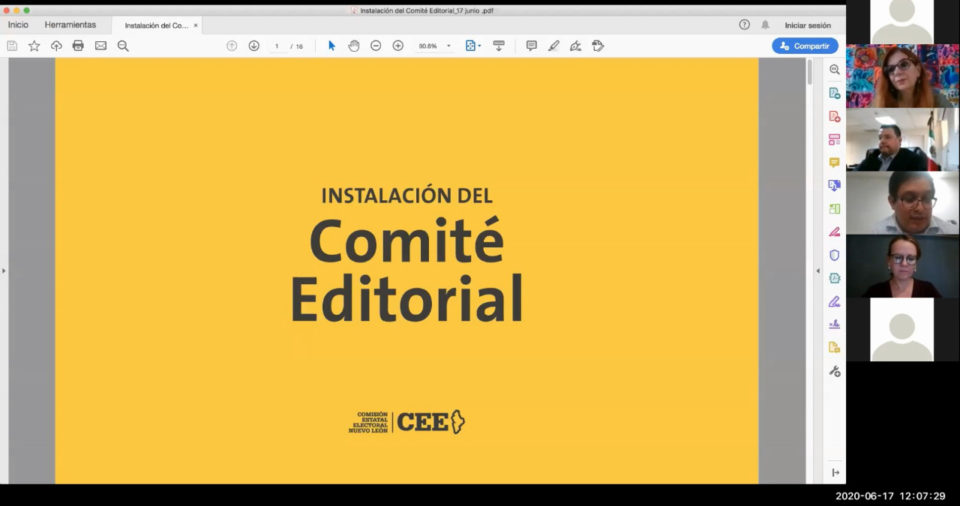Click the current page number field
This screenshot has width=960, height=506.
pyautogui.click(x=277, y=46)
